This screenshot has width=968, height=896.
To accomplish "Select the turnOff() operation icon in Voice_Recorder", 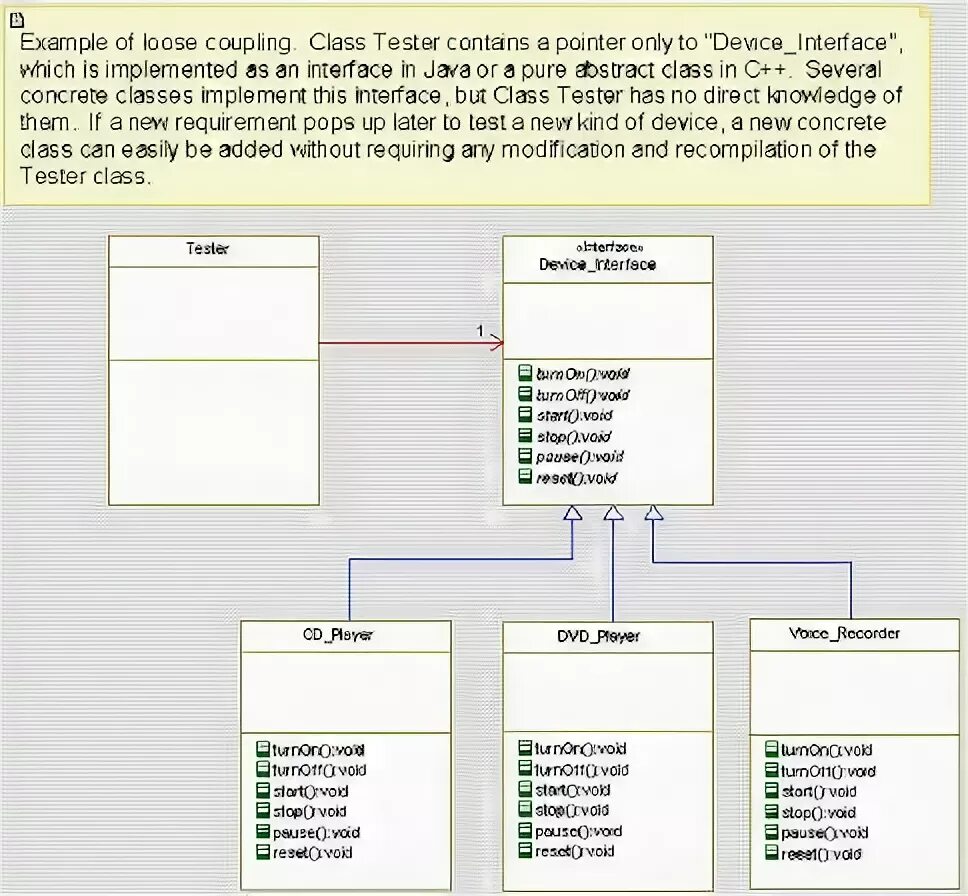I will pos(770,770).
